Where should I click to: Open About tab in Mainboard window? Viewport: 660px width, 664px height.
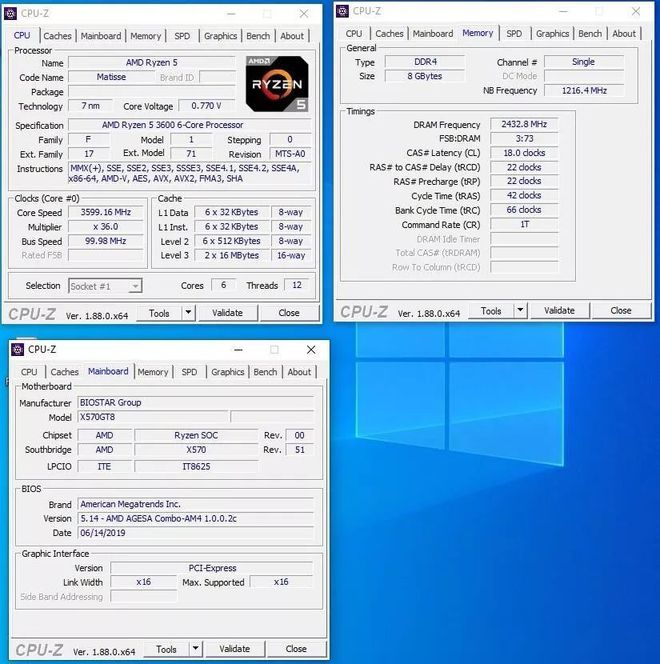299,372
